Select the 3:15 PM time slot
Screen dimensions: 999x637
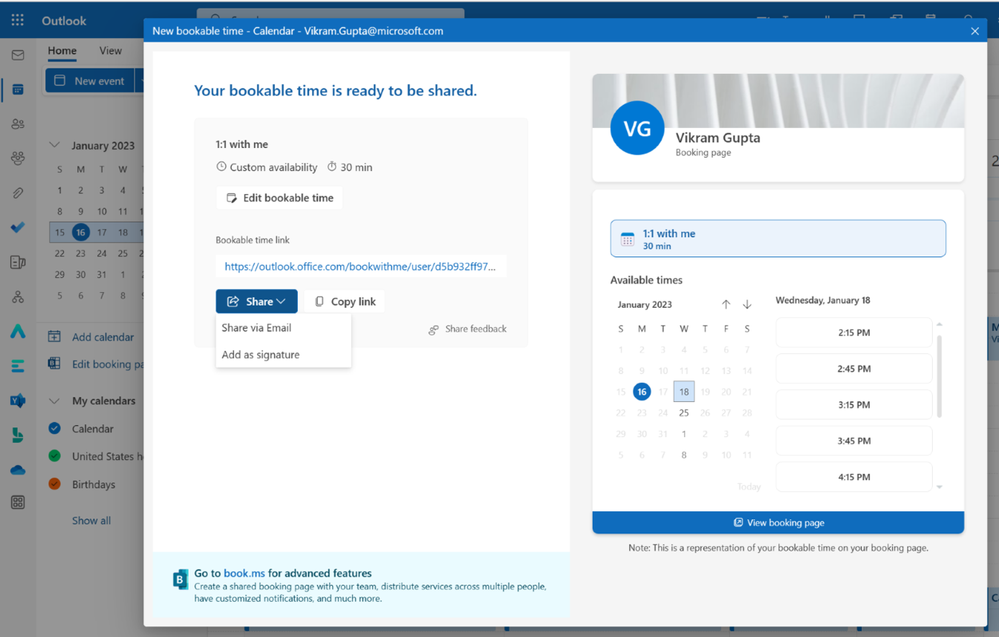tap(854, 405)
